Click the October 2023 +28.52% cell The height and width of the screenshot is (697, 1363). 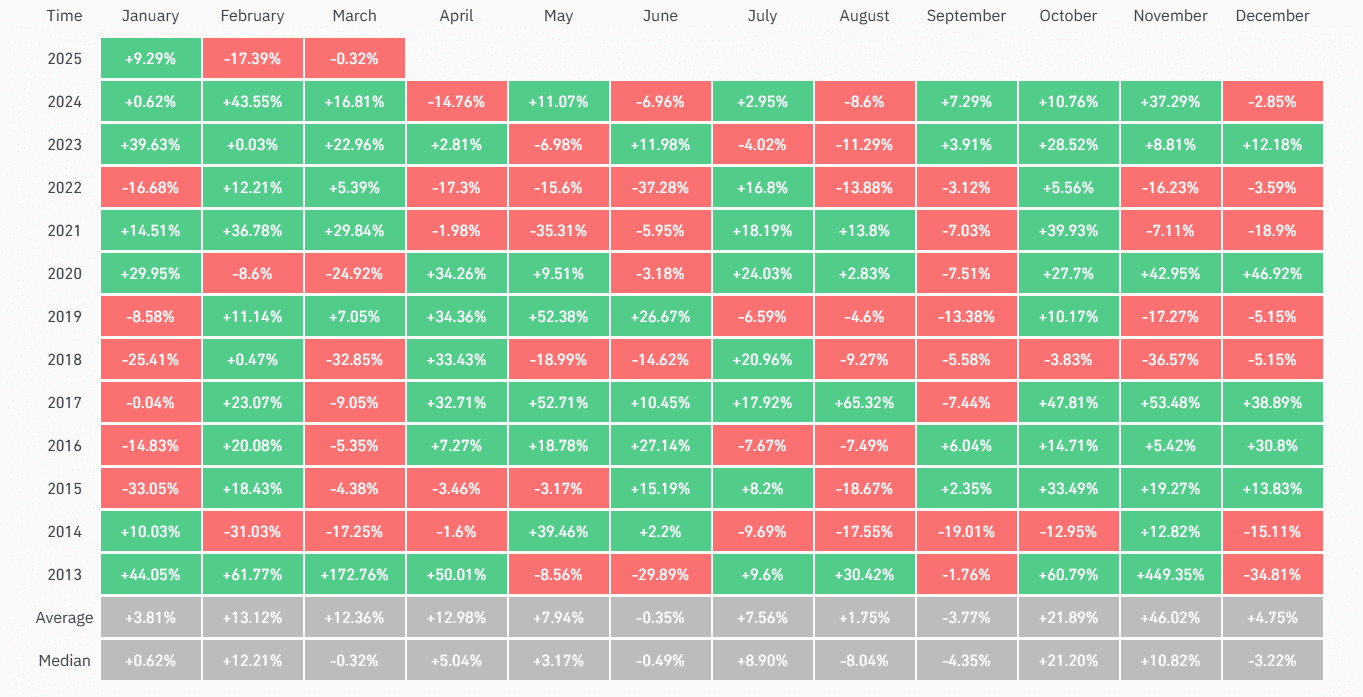(x=1068, y=145)
